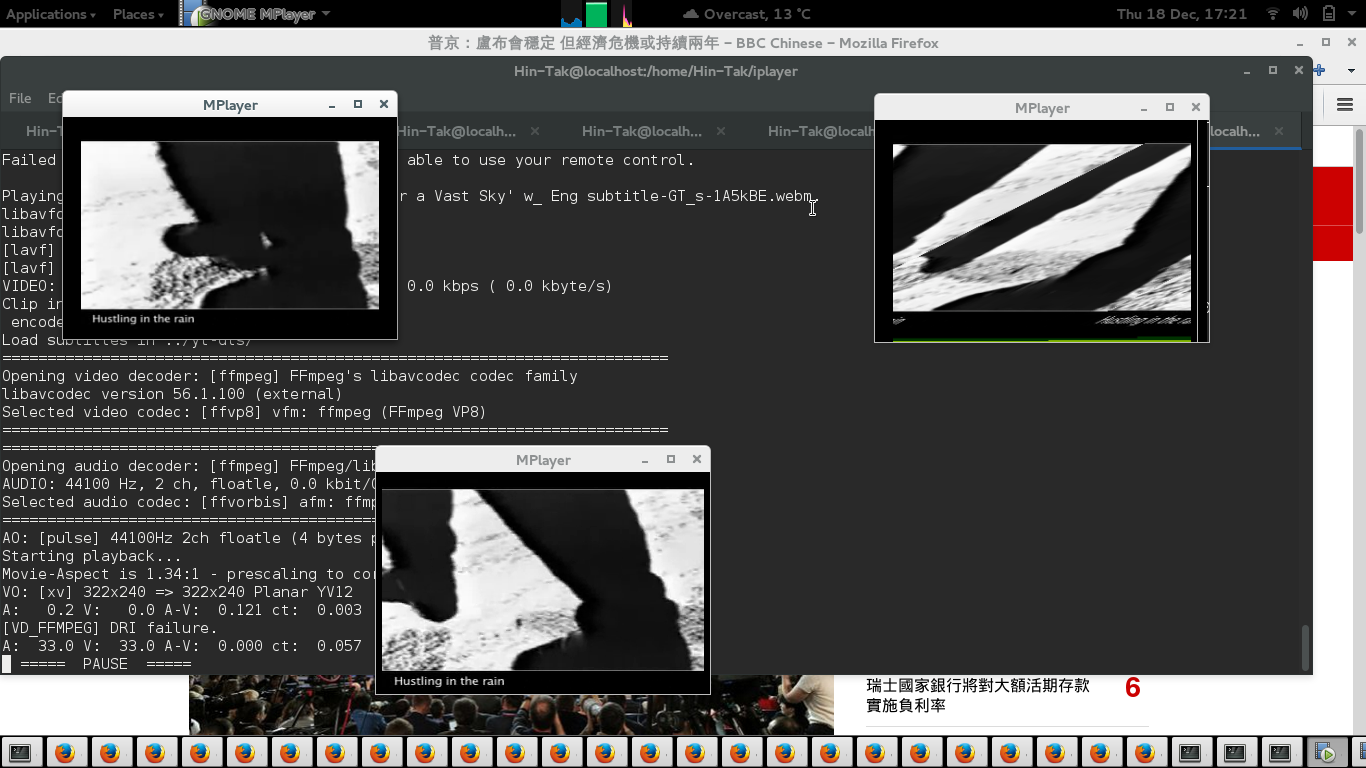Close the highlighted active terminal tab

(1279, 131)
